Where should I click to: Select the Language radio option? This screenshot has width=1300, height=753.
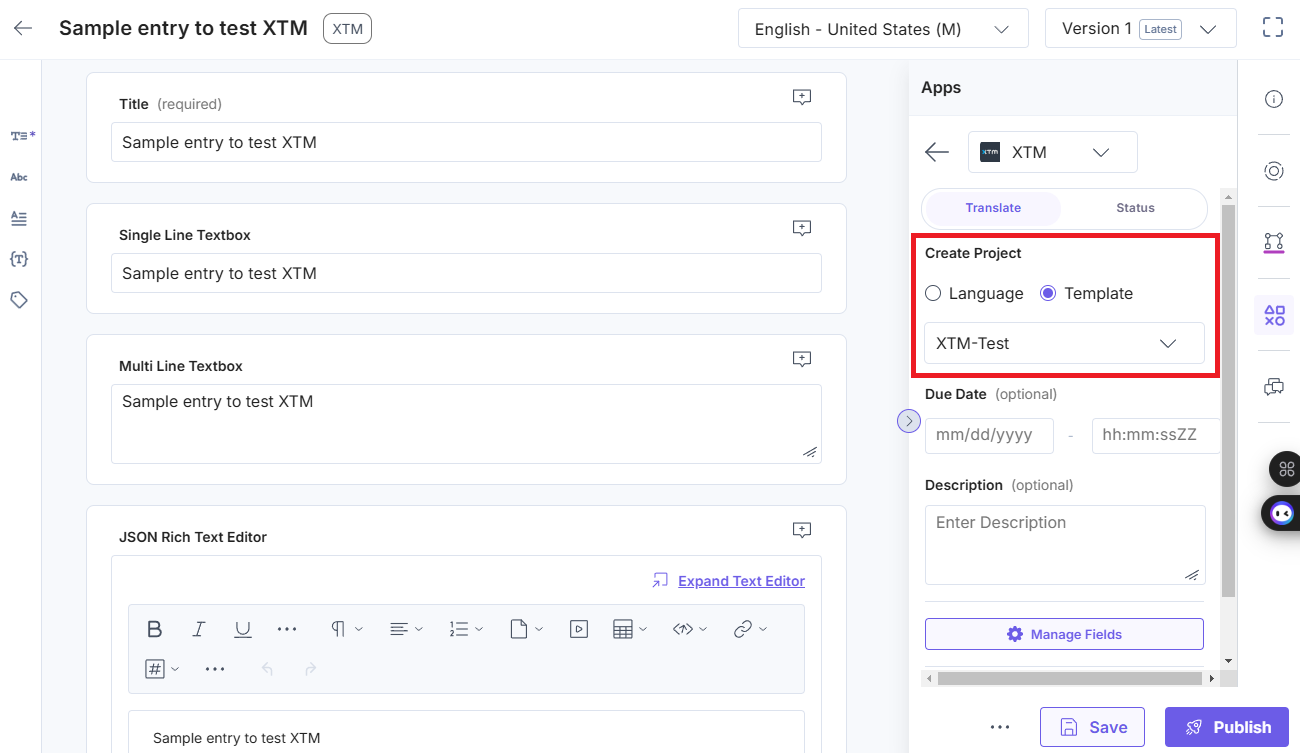tap(933, 293)
